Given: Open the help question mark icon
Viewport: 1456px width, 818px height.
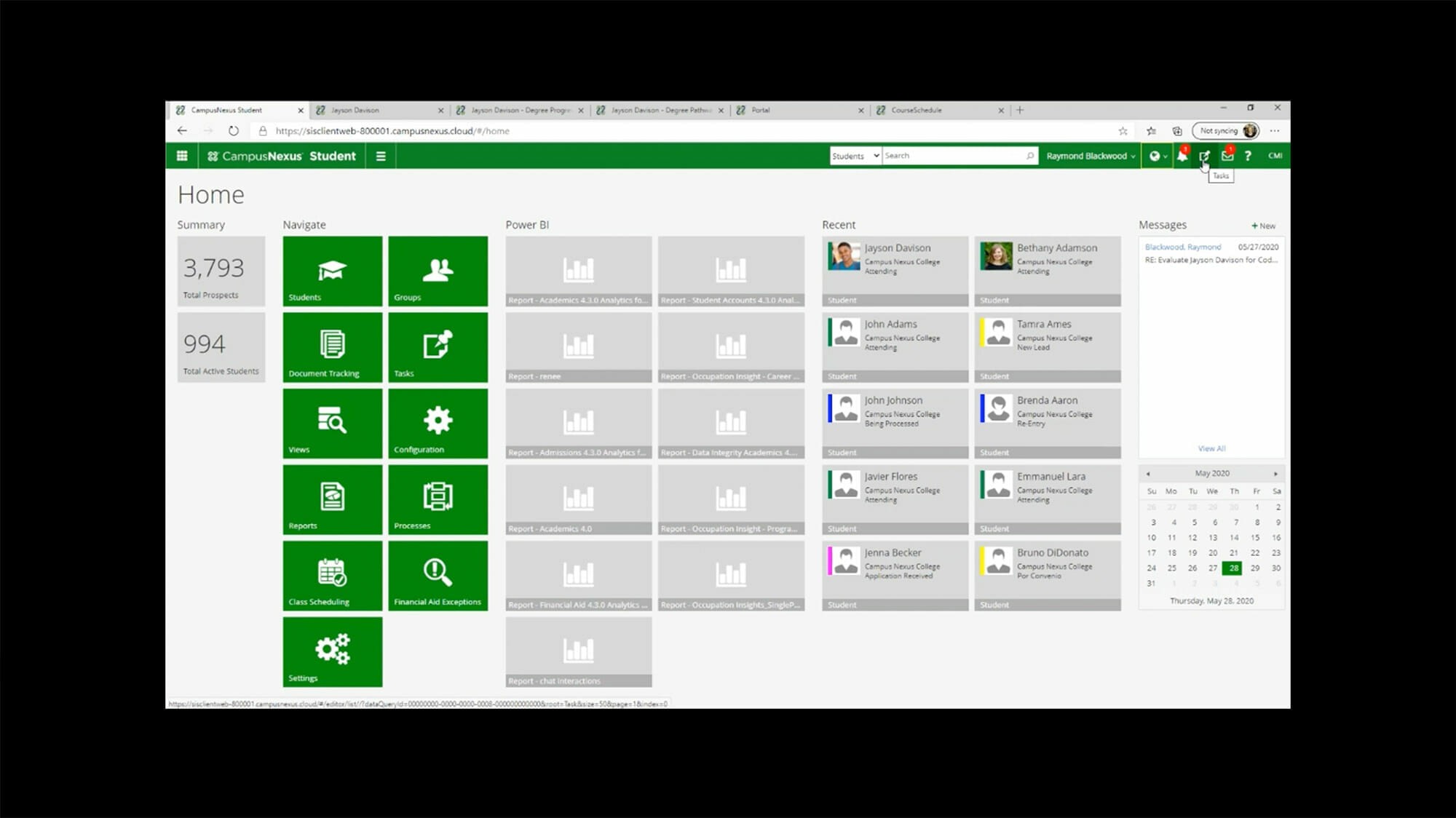Looking at the screenshot, I should tap(1248, 156).
